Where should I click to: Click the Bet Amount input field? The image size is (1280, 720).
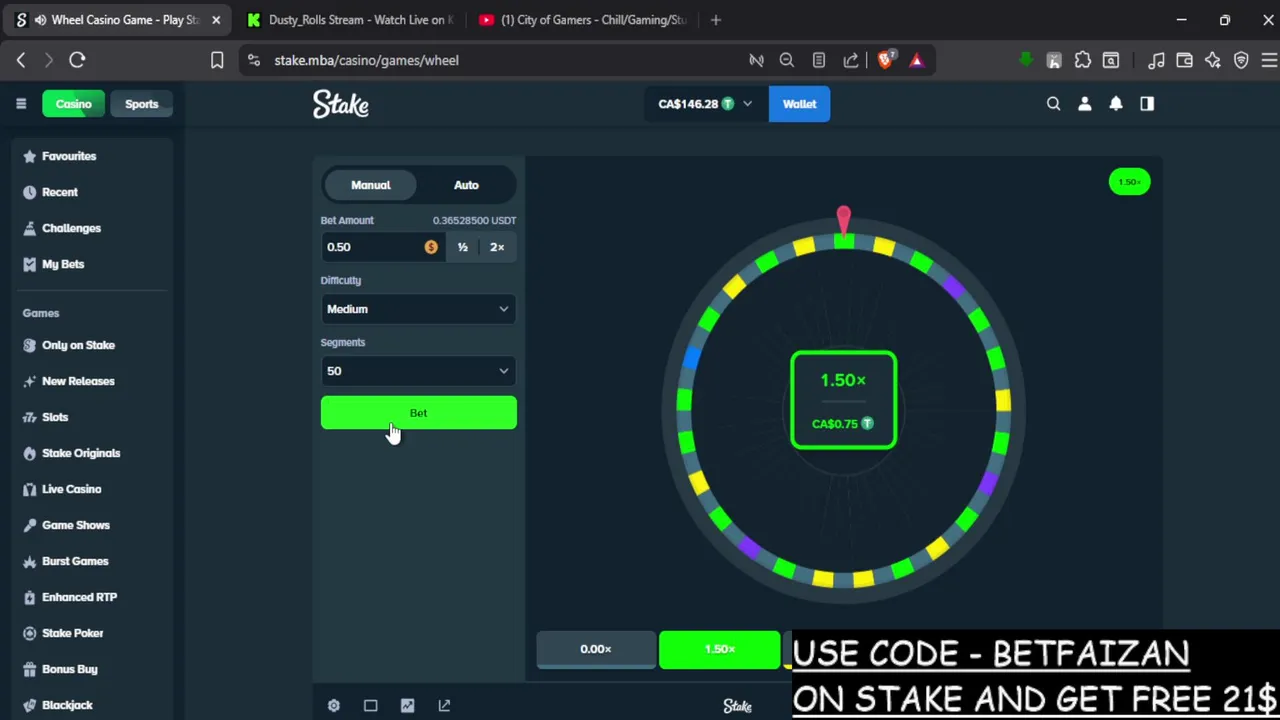pyautogui.click(x=382, y=247)
